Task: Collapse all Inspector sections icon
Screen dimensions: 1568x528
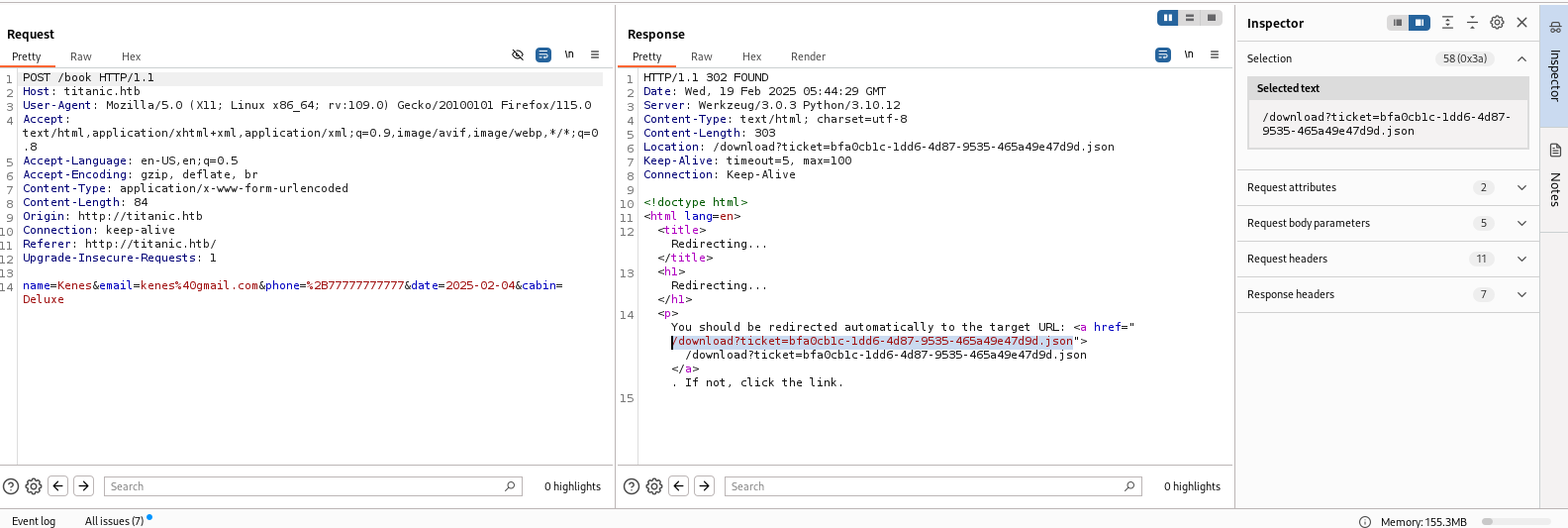Action: [x=1472, y=23]
